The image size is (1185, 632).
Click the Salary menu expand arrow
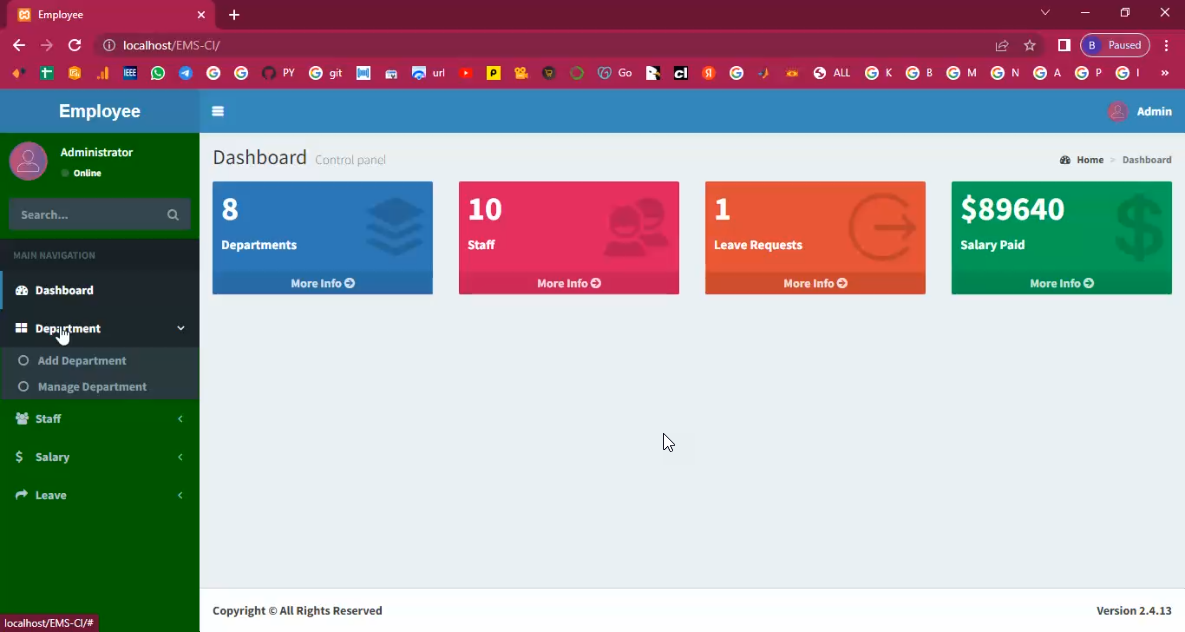[181, 457]
